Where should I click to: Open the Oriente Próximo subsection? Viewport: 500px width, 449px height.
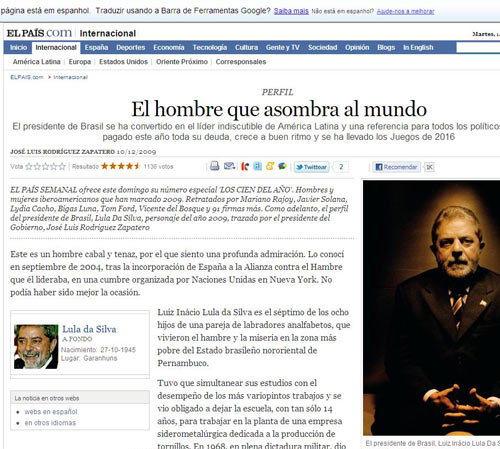(x=182, y=62)
